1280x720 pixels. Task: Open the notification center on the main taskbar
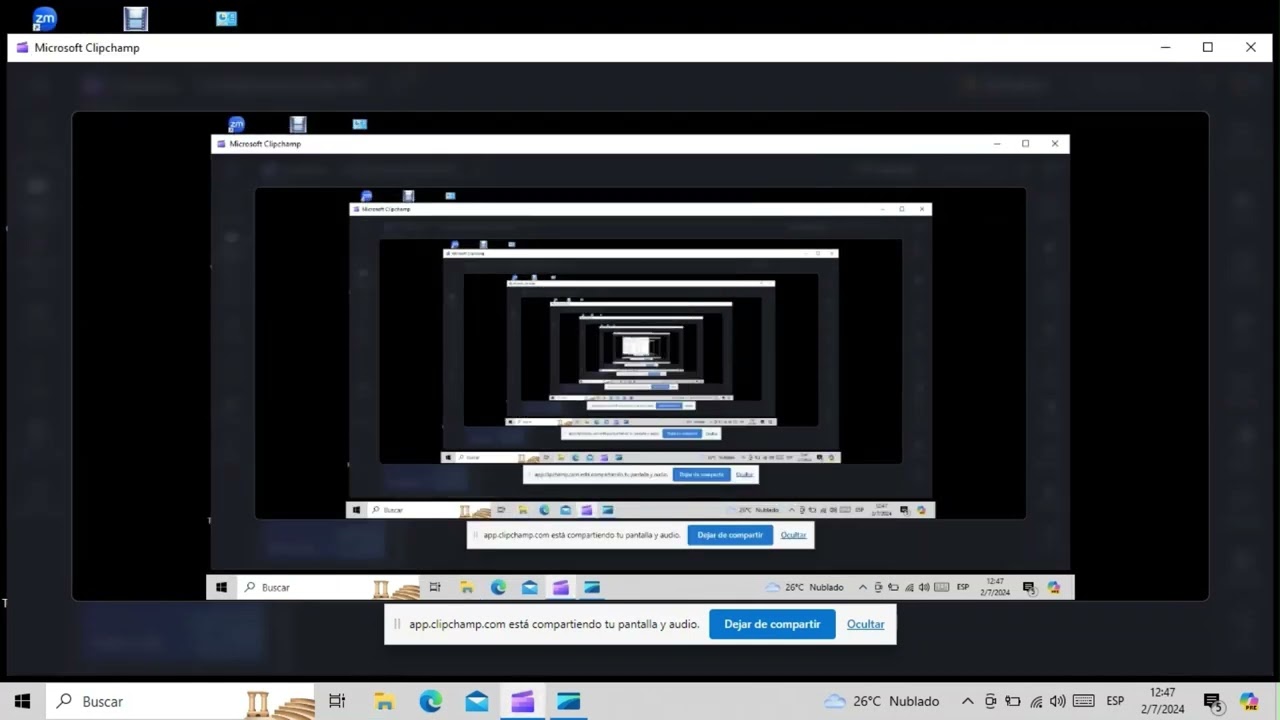(x=1213, y=702)
